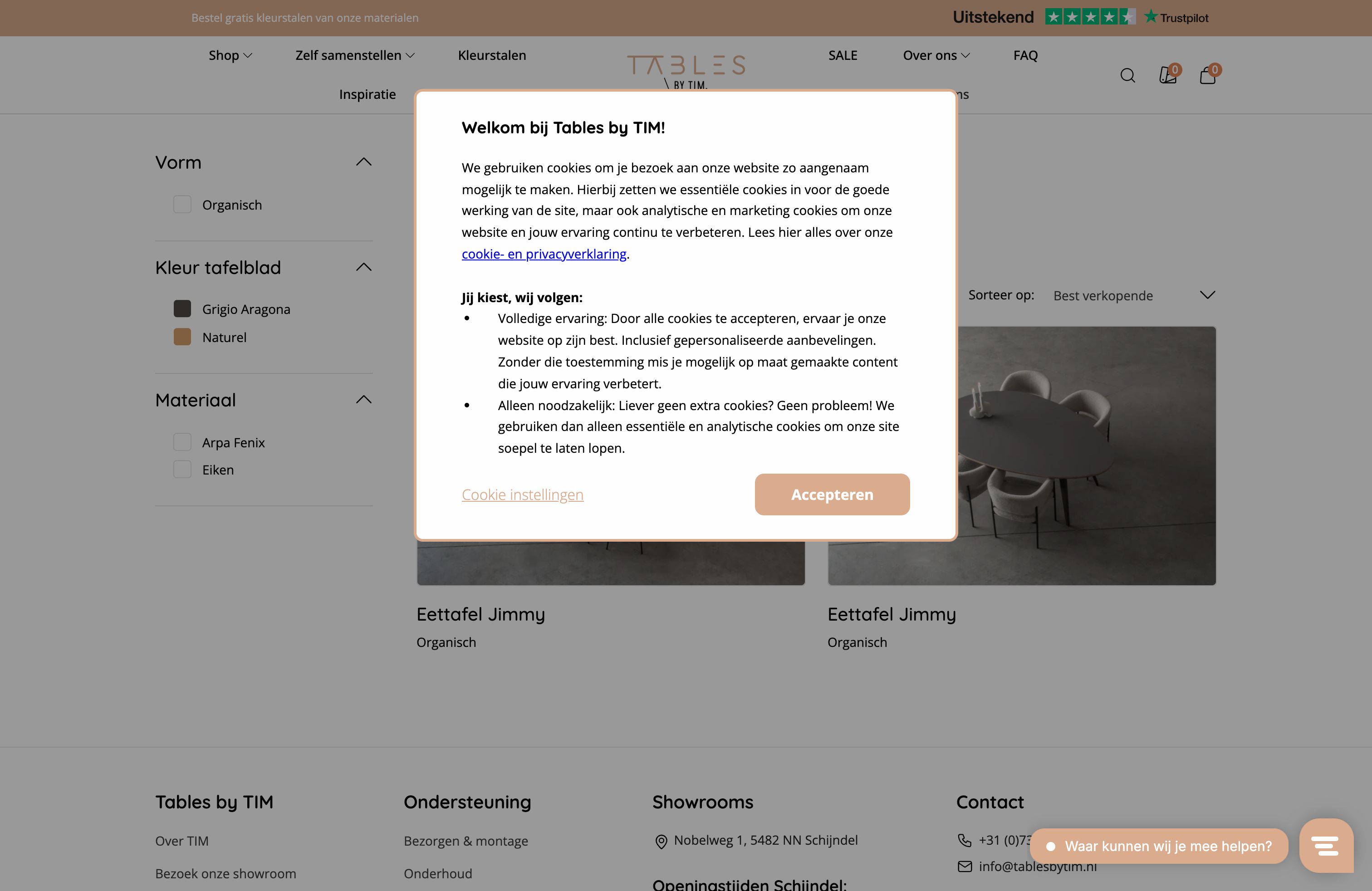Open the search icon
This screenshot has height=891, width=1372.
click(1127, 75)
